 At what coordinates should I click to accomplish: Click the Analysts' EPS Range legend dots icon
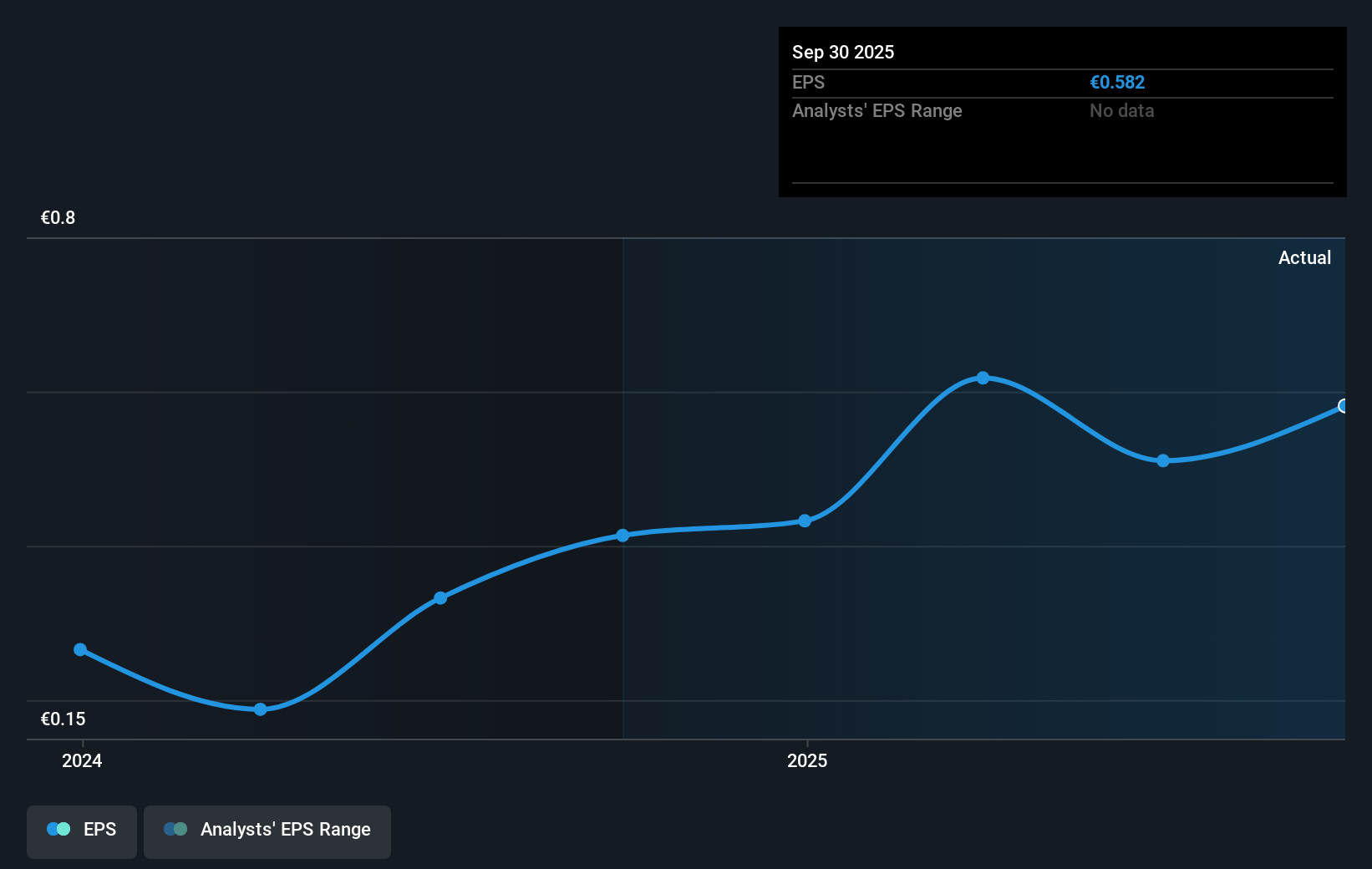coord(175,829)
